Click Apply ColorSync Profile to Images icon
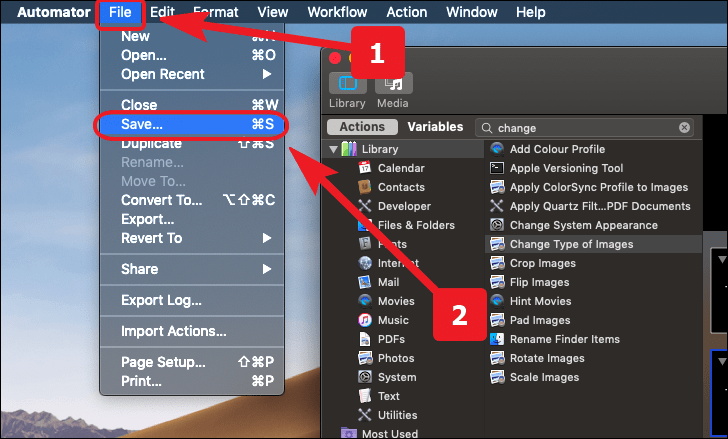Screen dimensions: 728x439 coord(497,187)
